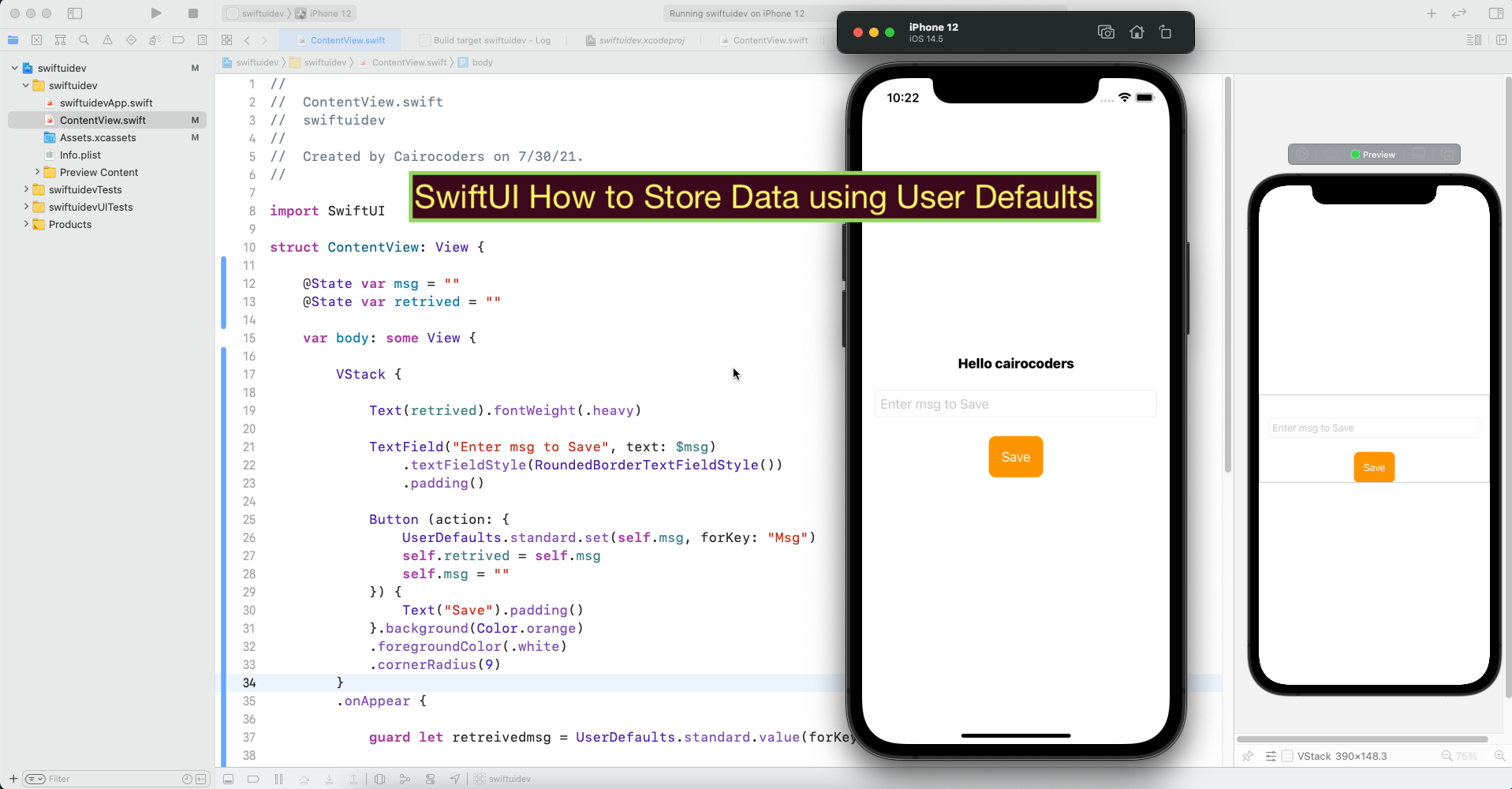This screenshot has height=789, width=1512.
Task: Expand the swiftuidevTests group
Action: click(25, 189)
